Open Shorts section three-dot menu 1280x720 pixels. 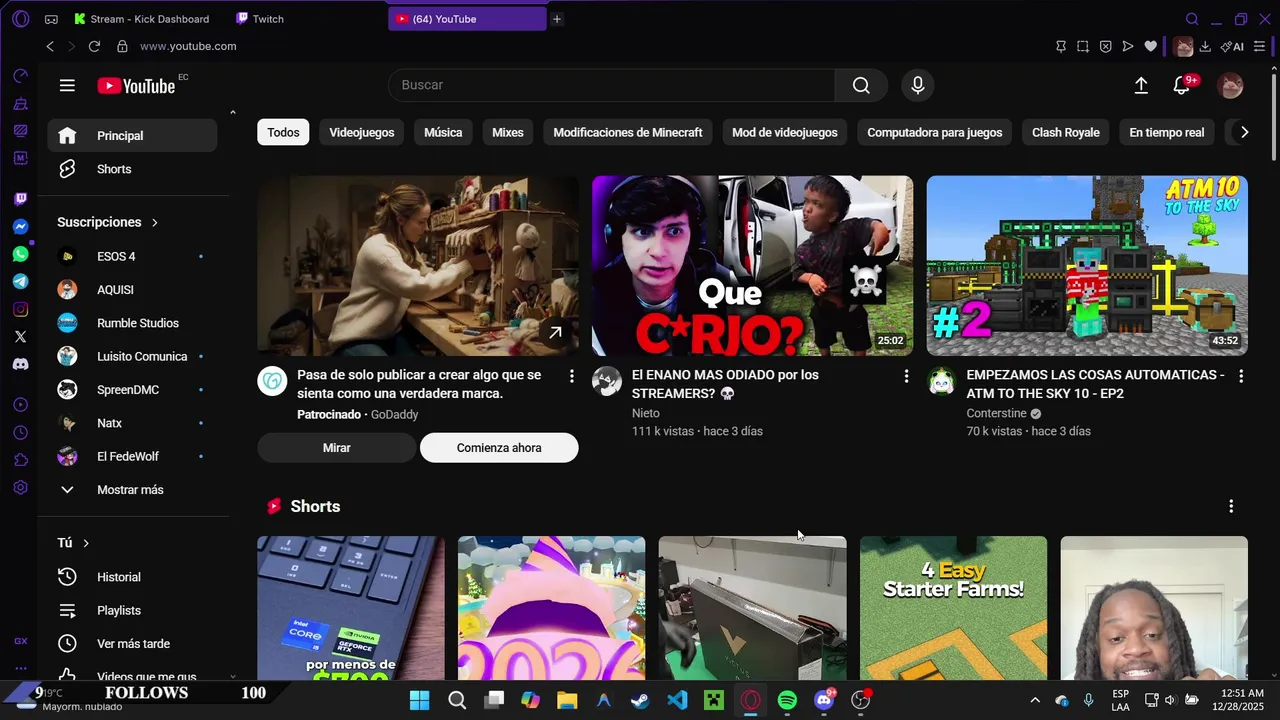1231,507
